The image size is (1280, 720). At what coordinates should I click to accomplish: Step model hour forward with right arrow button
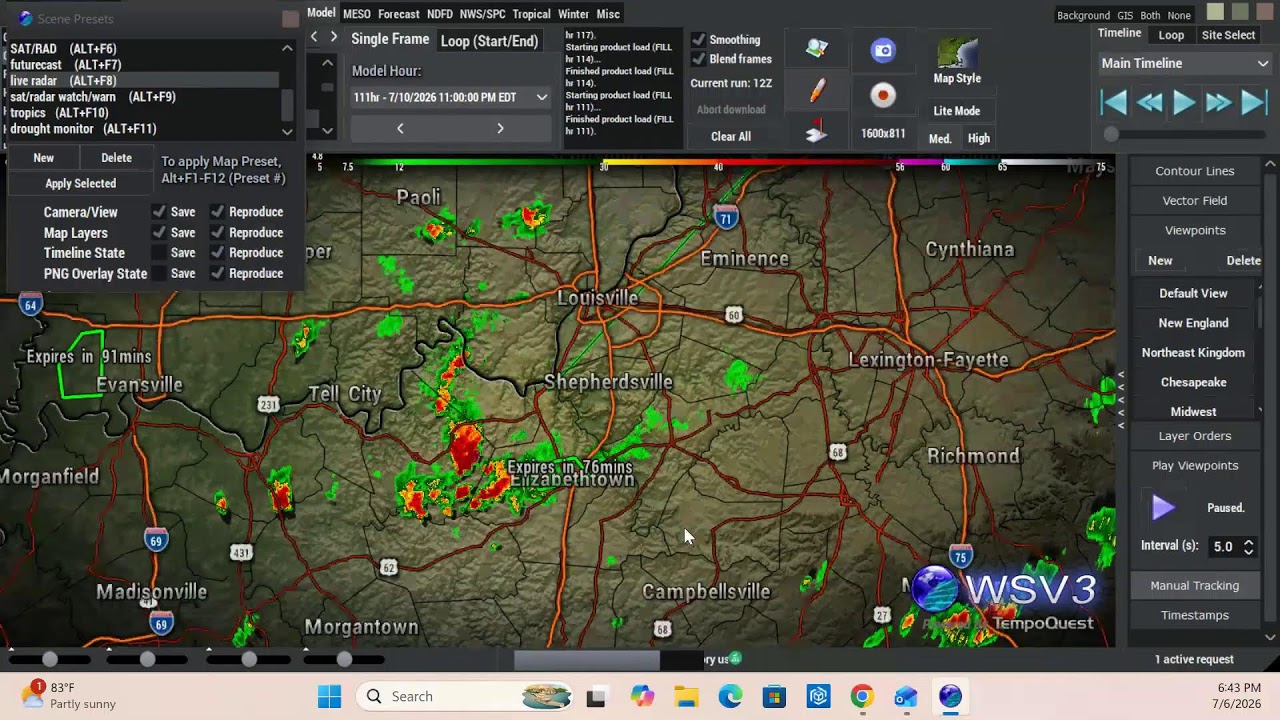(x=500, y=128)
